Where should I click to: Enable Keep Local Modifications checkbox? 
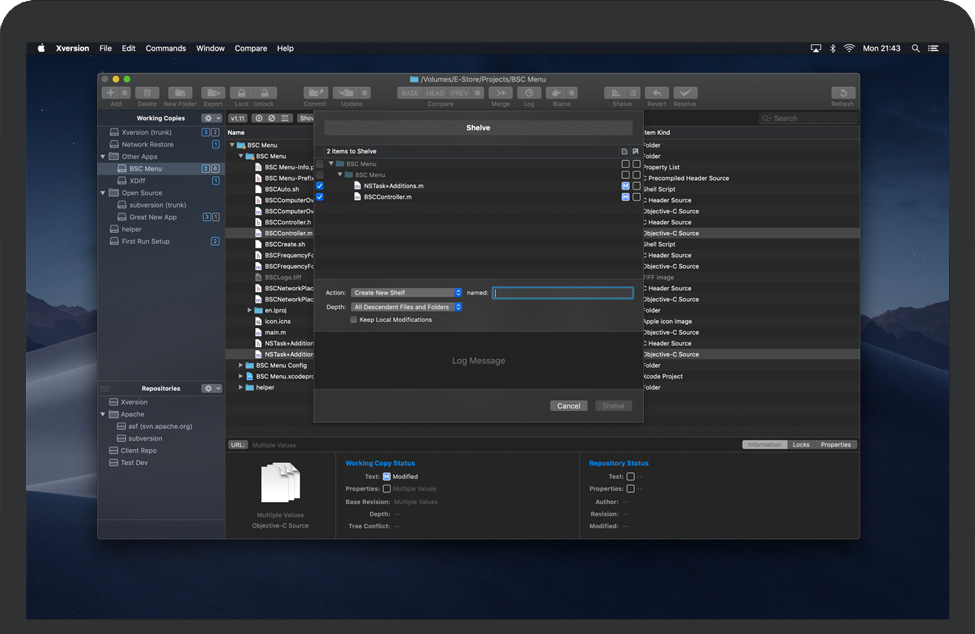pos(354,320)
